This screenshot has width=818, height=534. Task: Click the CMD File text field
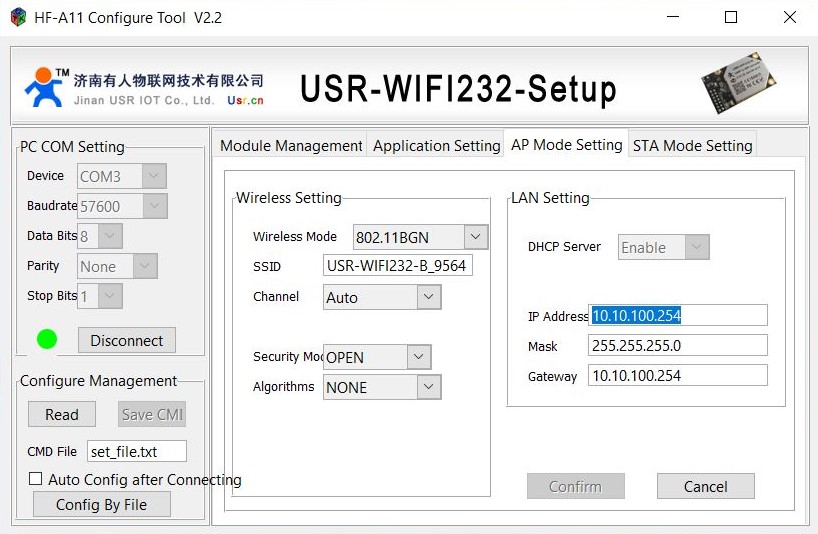[137, 452]
